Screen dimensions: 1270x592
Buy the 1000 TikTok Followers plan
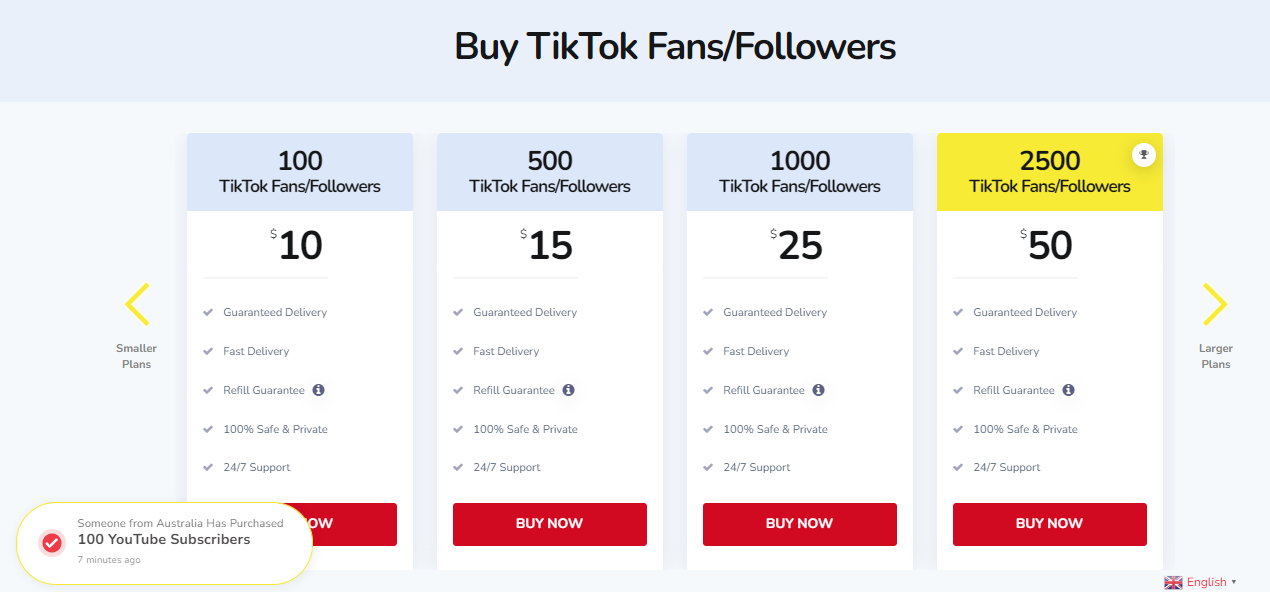pos(800,524)
